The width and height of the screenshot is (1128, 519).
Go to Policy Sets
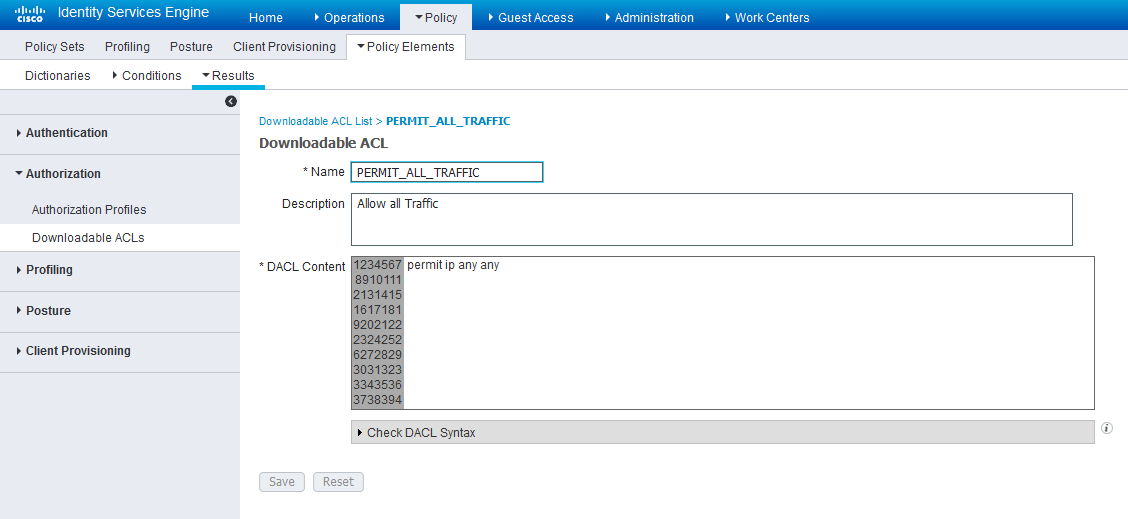point(55,47)
